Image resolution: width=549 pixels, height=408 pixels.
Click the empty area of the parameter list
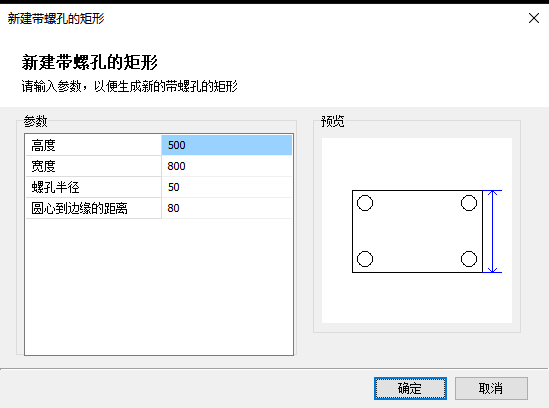(159, 286)
